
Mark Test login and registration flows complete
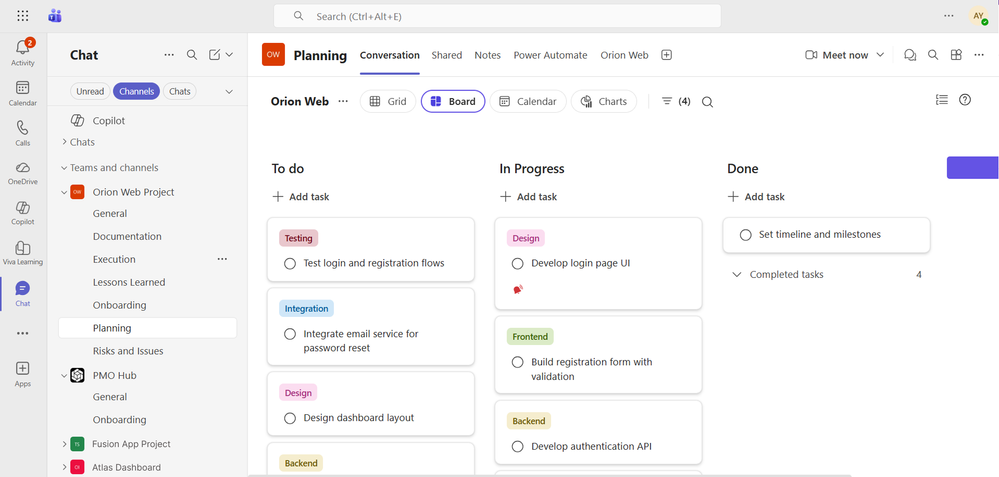coord(290,263)
